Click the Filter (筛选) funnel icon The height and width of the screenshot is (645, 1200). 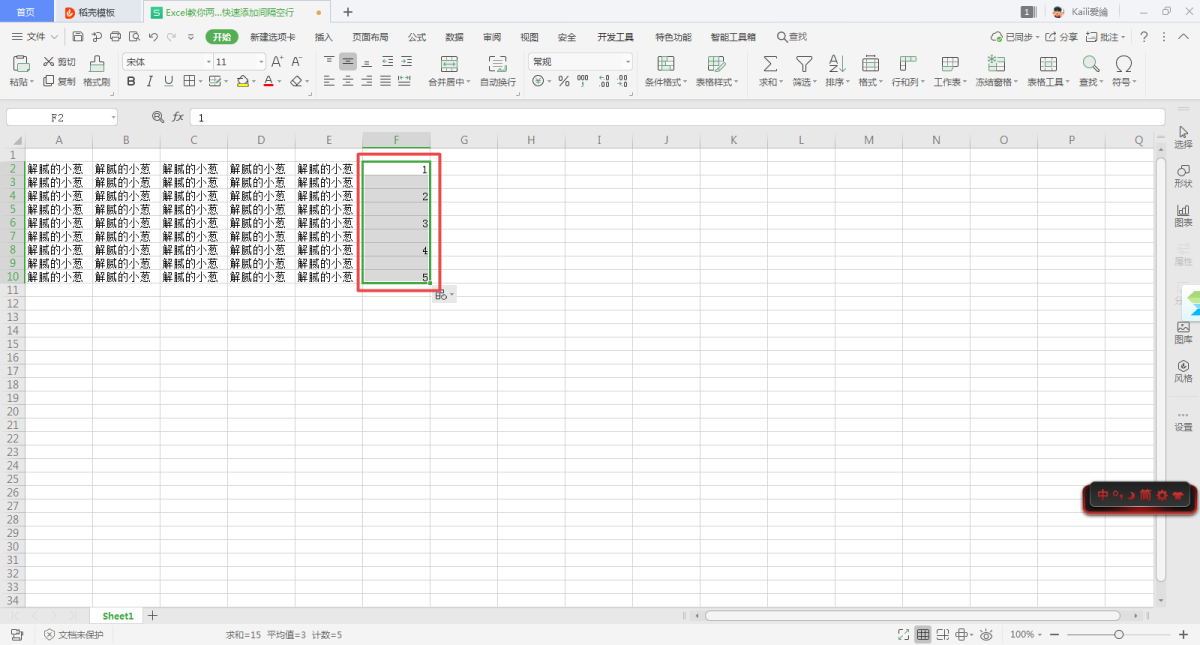[803, 64]
